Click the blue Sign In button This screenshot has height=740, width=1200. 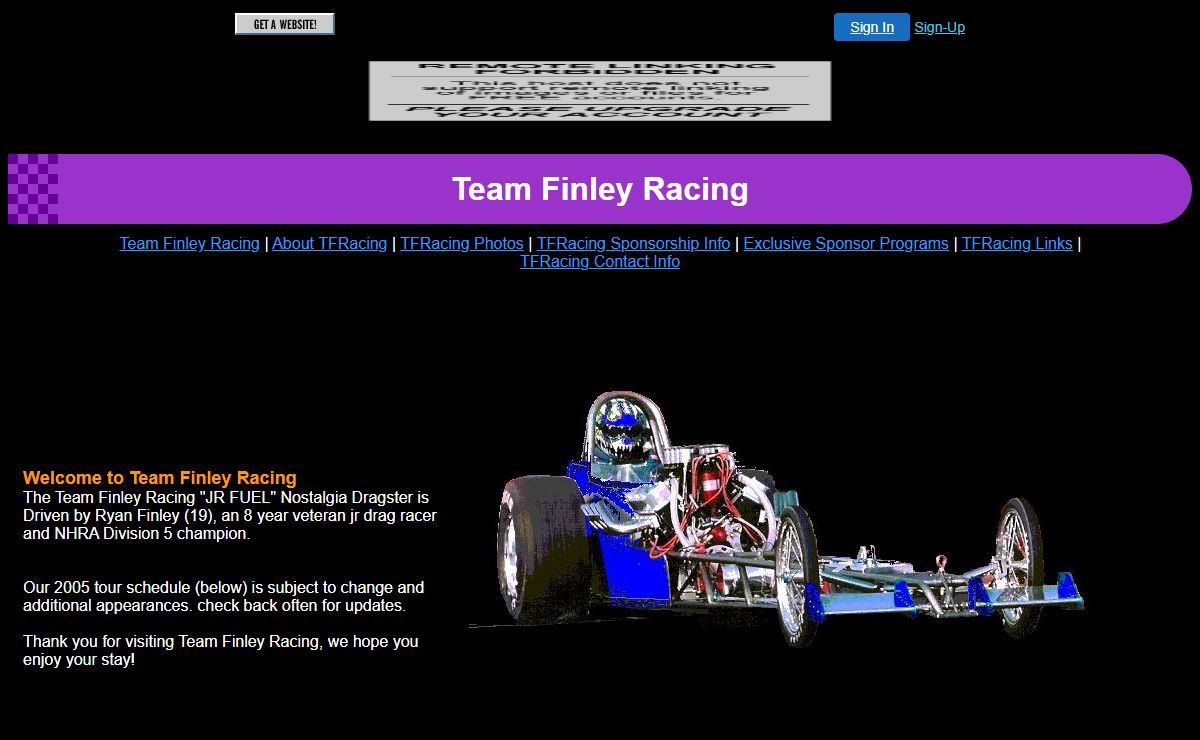872,27
